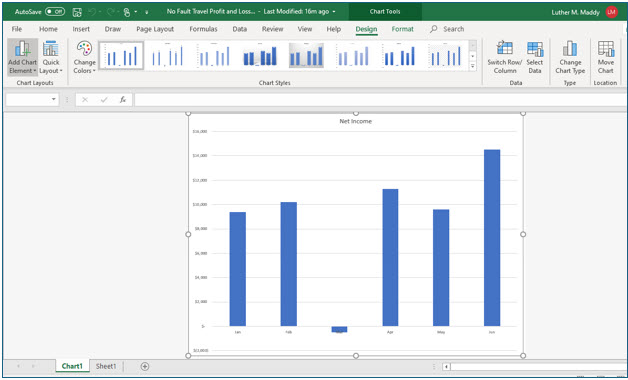Switch to the Sheet1 tab
Image resolution: width=628 pixels, height=380 pixels.
click(106, 366)
